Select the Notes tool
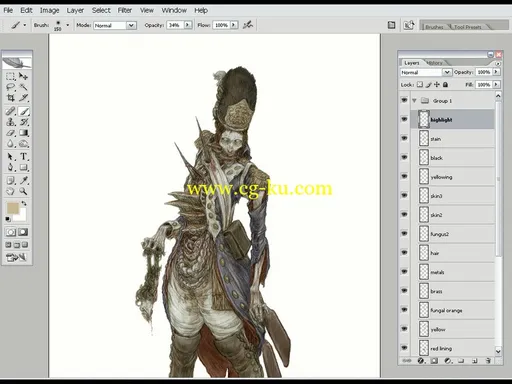 click(x=10, y=180)
